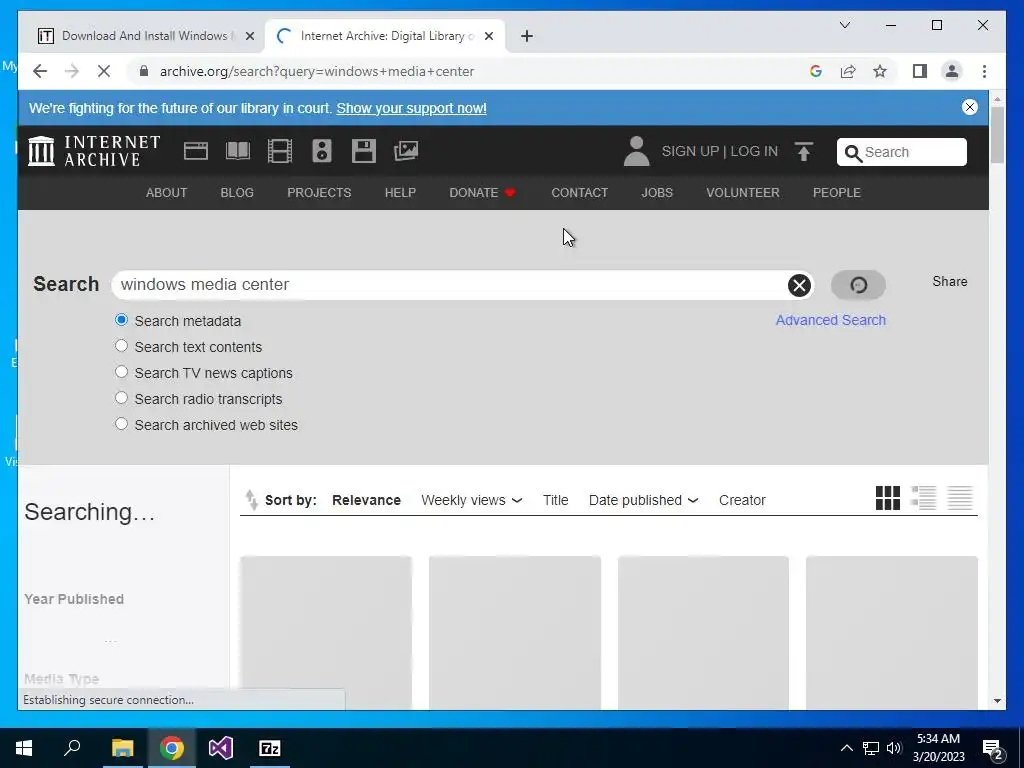Click the Share this page icon in Chrome
Screen dimensions: 1024x768
pos(848,71)
